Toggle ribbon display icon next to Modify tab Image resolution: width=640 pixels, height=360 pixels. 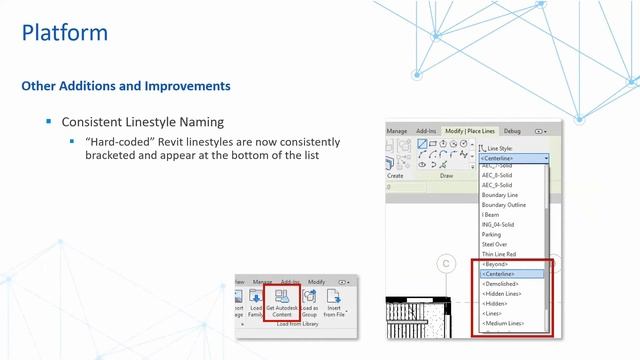click(342, 282)
